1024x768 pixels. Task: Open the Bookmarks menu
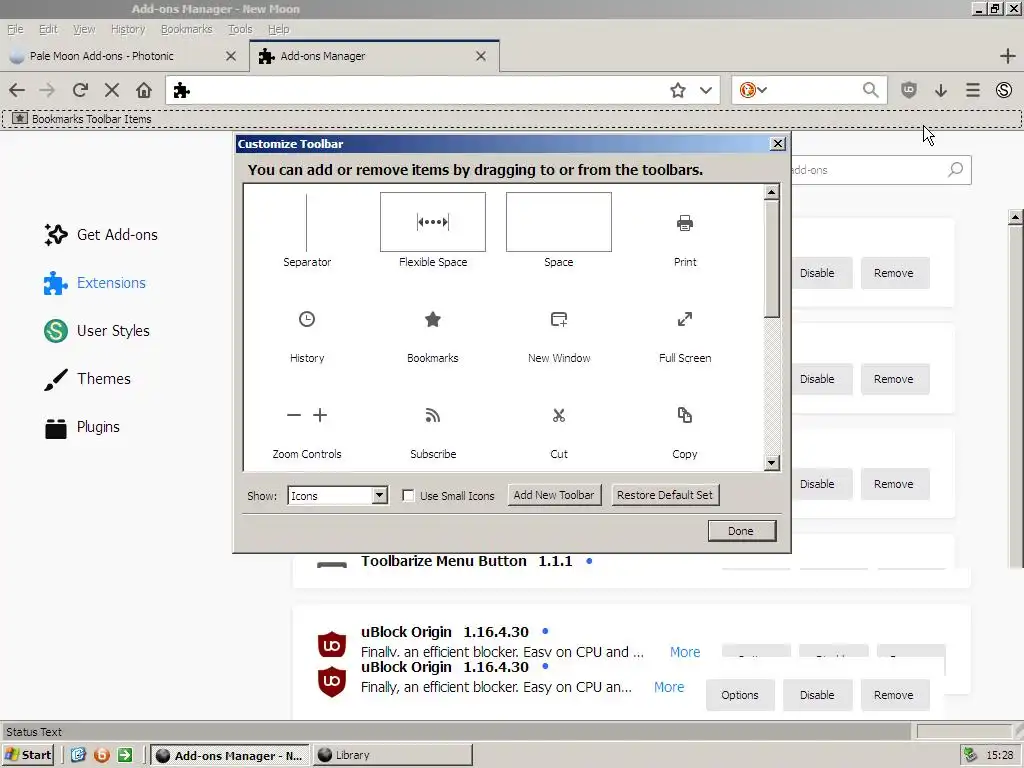(x=187, y=29)
